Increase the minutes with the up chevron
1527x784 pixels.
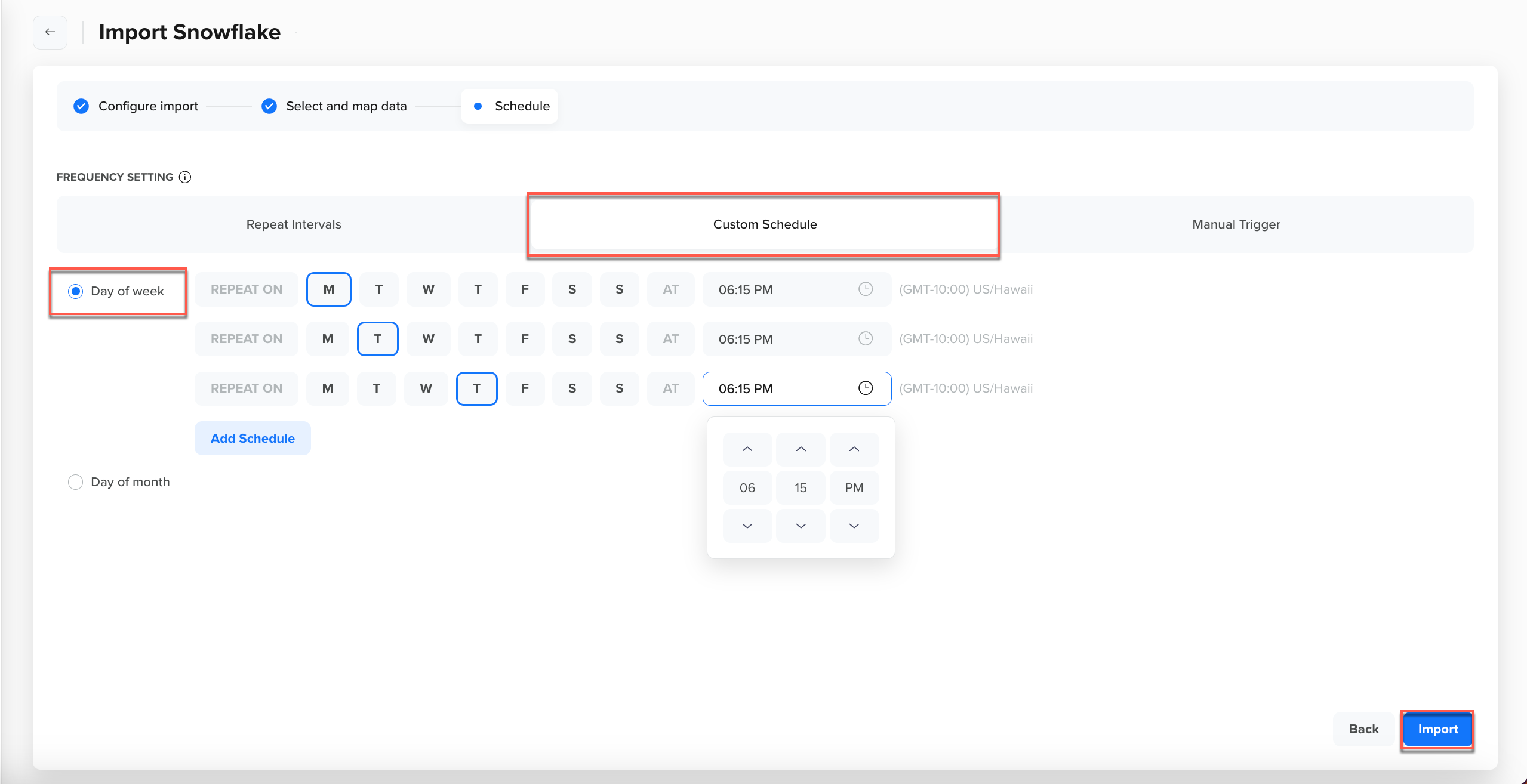tap(801, 449)
